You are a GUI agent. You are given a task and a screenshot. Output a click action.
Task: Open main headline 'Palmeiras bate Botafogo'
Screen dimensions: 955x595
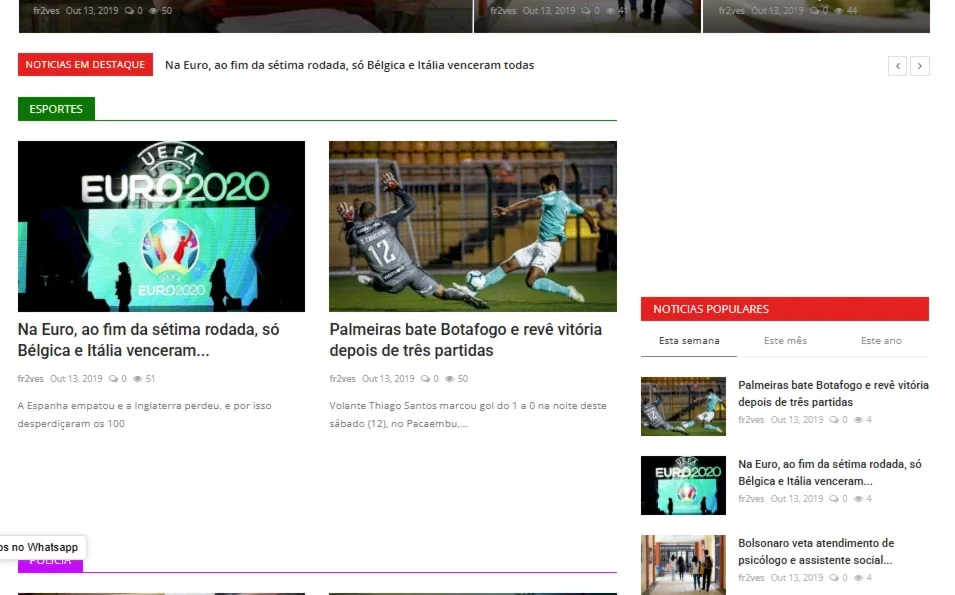click(x=465, y=340)
